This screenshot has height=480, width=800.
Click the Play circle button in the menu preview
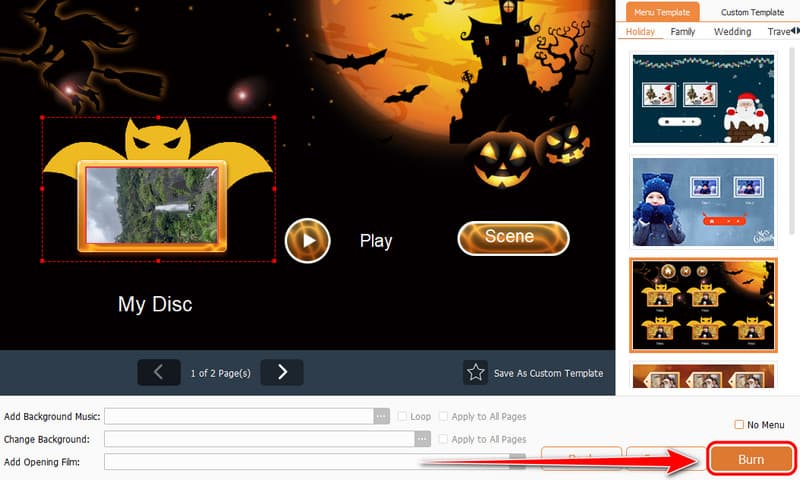coord(307,241)
